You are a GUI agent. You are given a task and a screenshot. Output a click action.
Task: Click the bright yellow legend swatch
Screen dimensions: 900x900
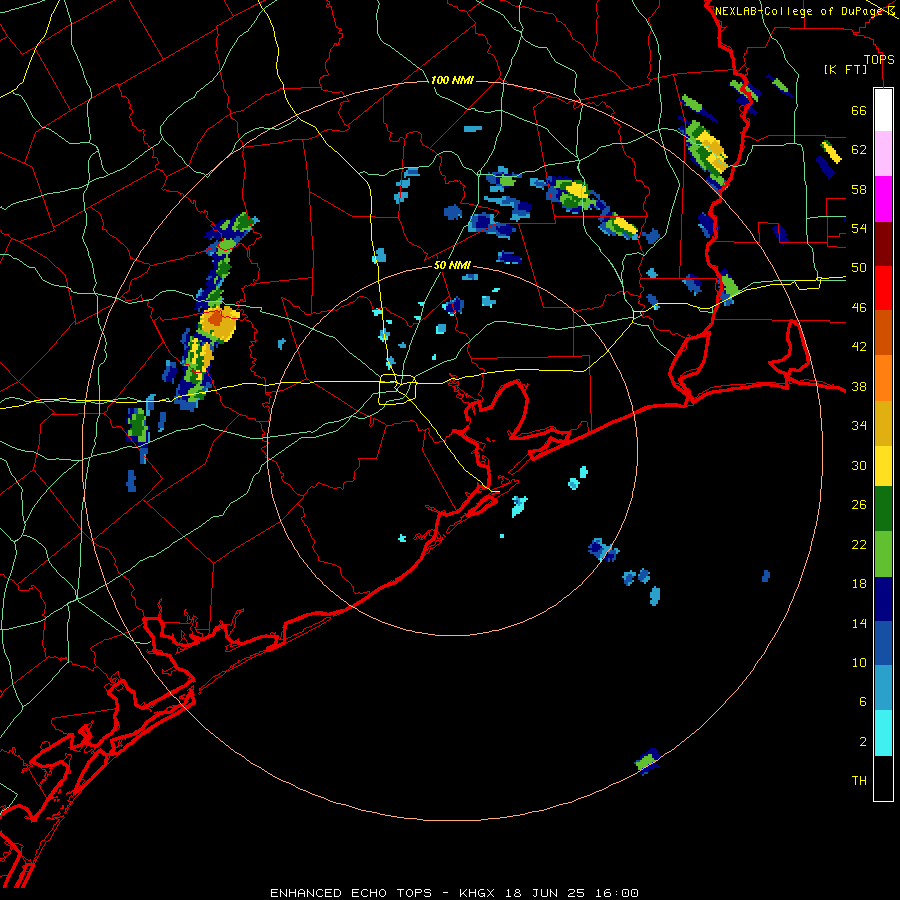(x=883, y=466)
